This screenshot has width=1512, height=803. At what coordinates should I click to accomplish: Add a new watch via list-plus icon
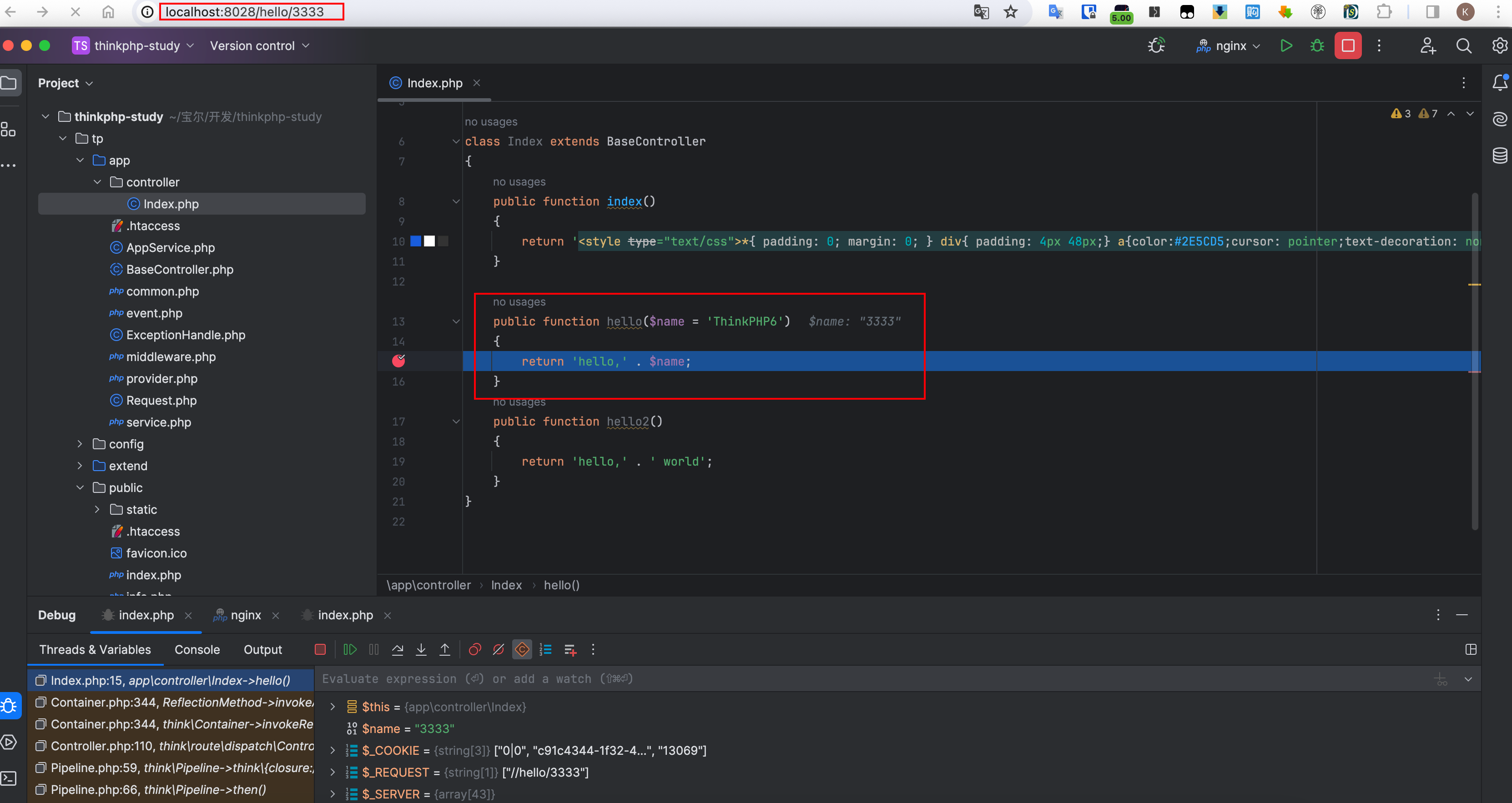(x=570, y=649)
